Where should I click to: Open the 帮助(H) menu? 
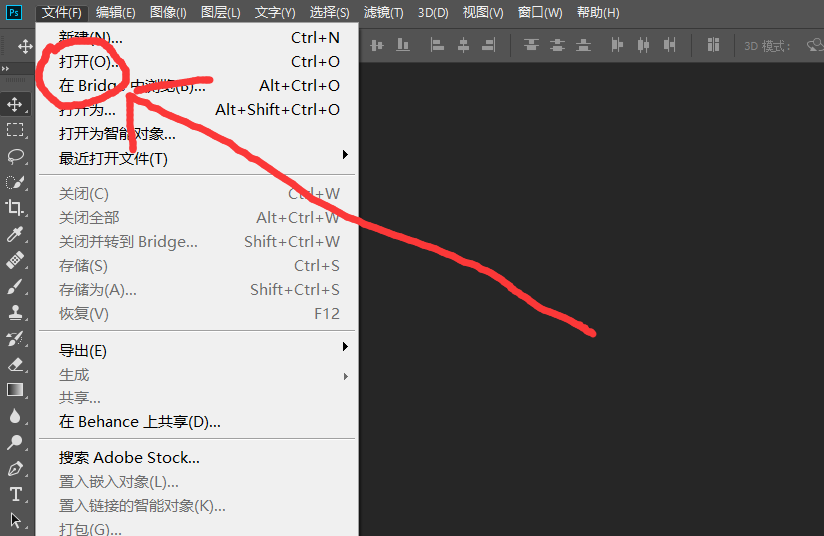pyautogui.click(x=598, y=12)
